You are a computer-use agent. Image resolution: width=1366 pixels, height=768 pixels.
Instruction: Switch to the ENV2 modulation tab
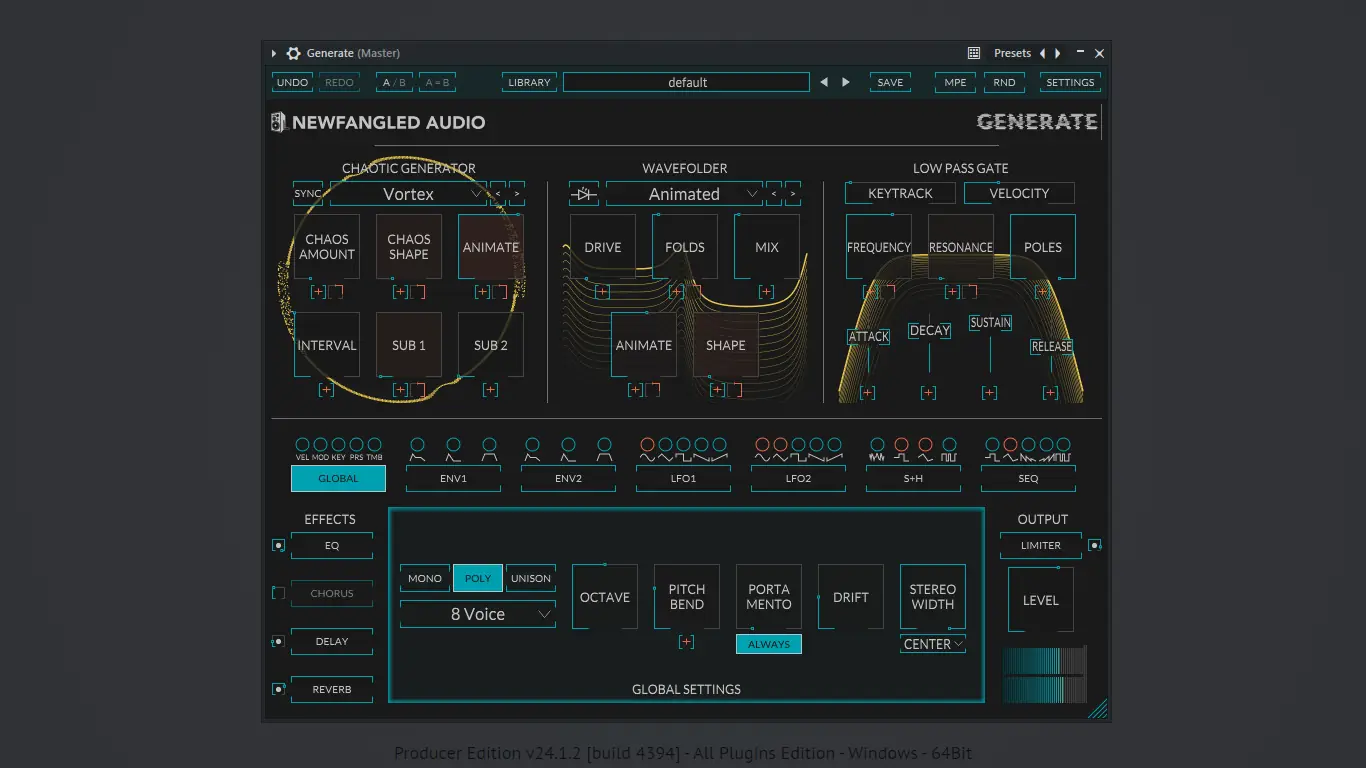568,478
